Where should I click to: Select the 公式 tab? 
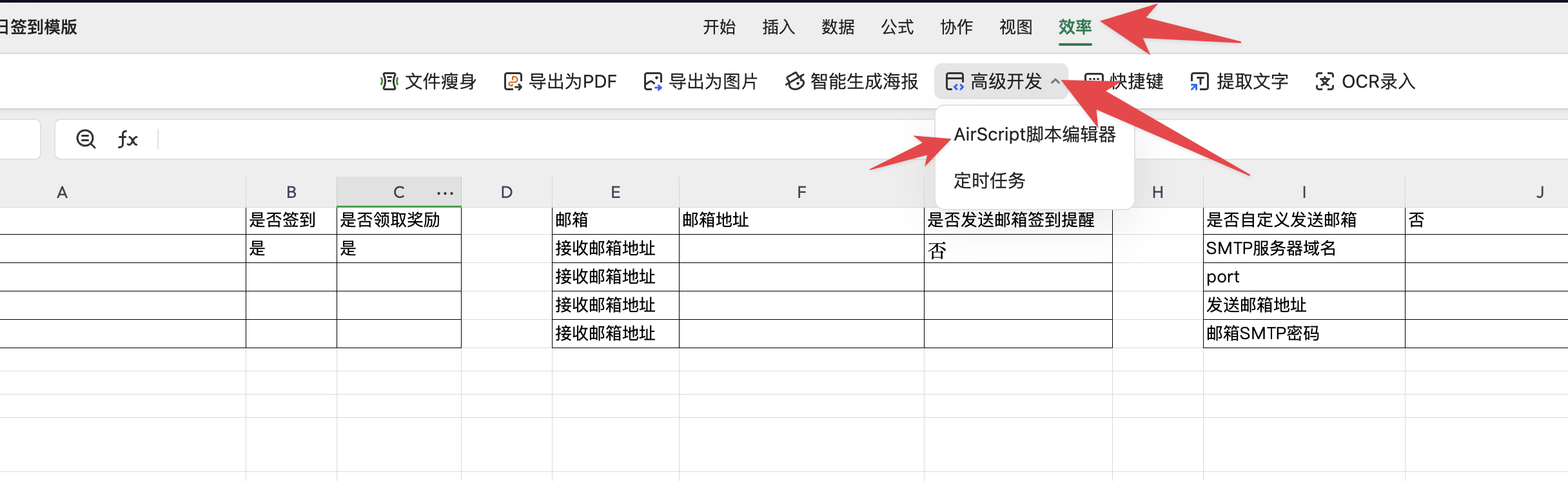click(897, 27)
